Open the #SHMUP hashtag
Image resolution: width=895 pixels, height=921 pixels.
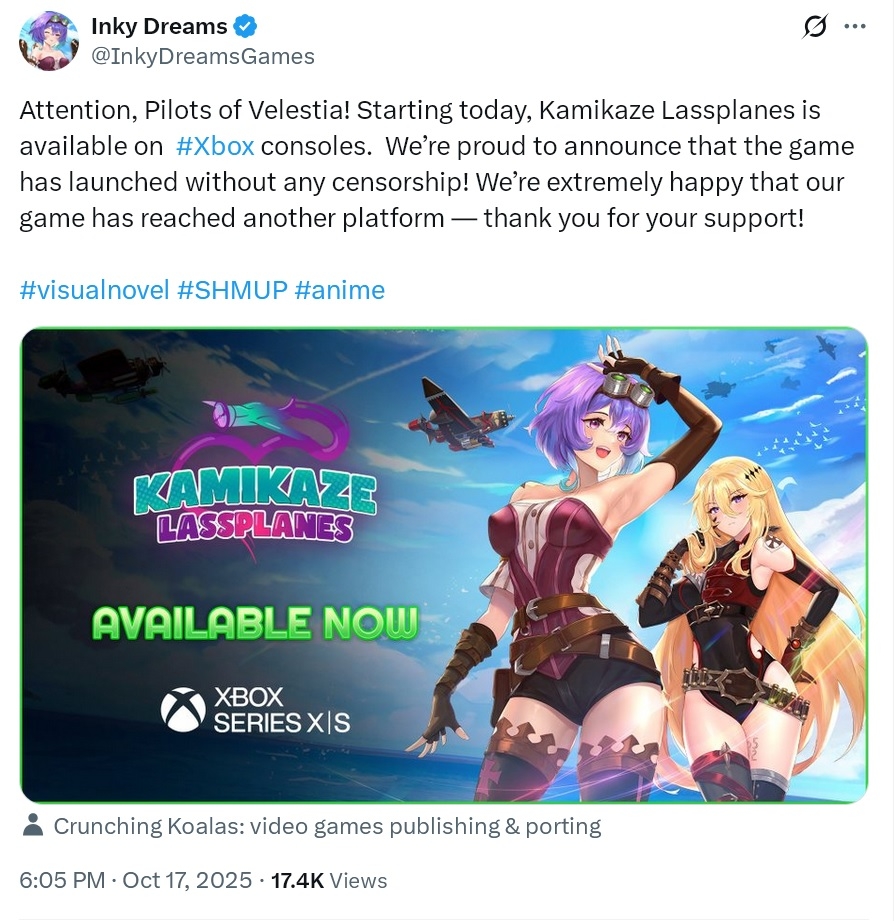(232, 290)
